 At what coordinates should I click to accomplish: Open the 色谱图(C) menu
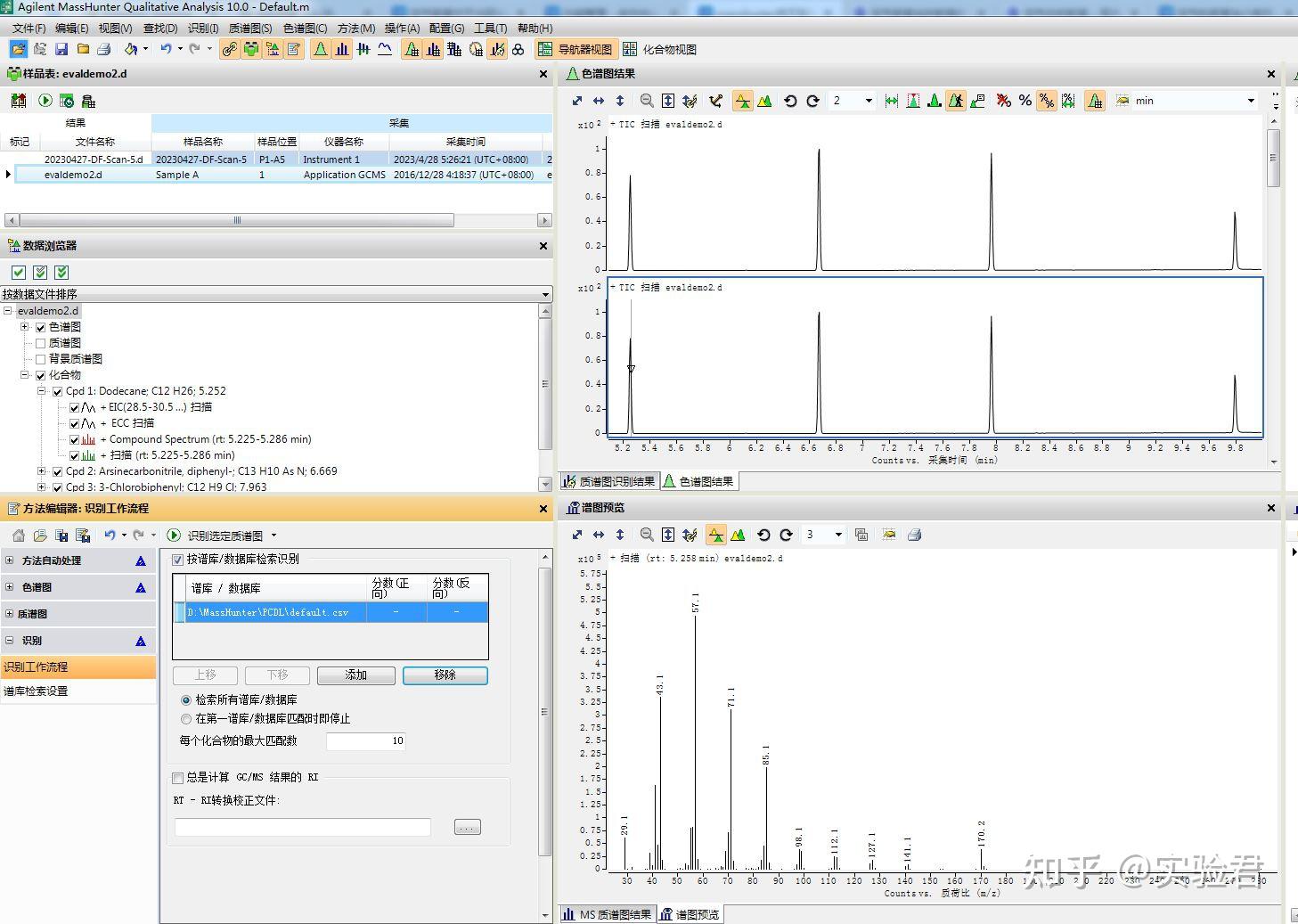(305, 29)
